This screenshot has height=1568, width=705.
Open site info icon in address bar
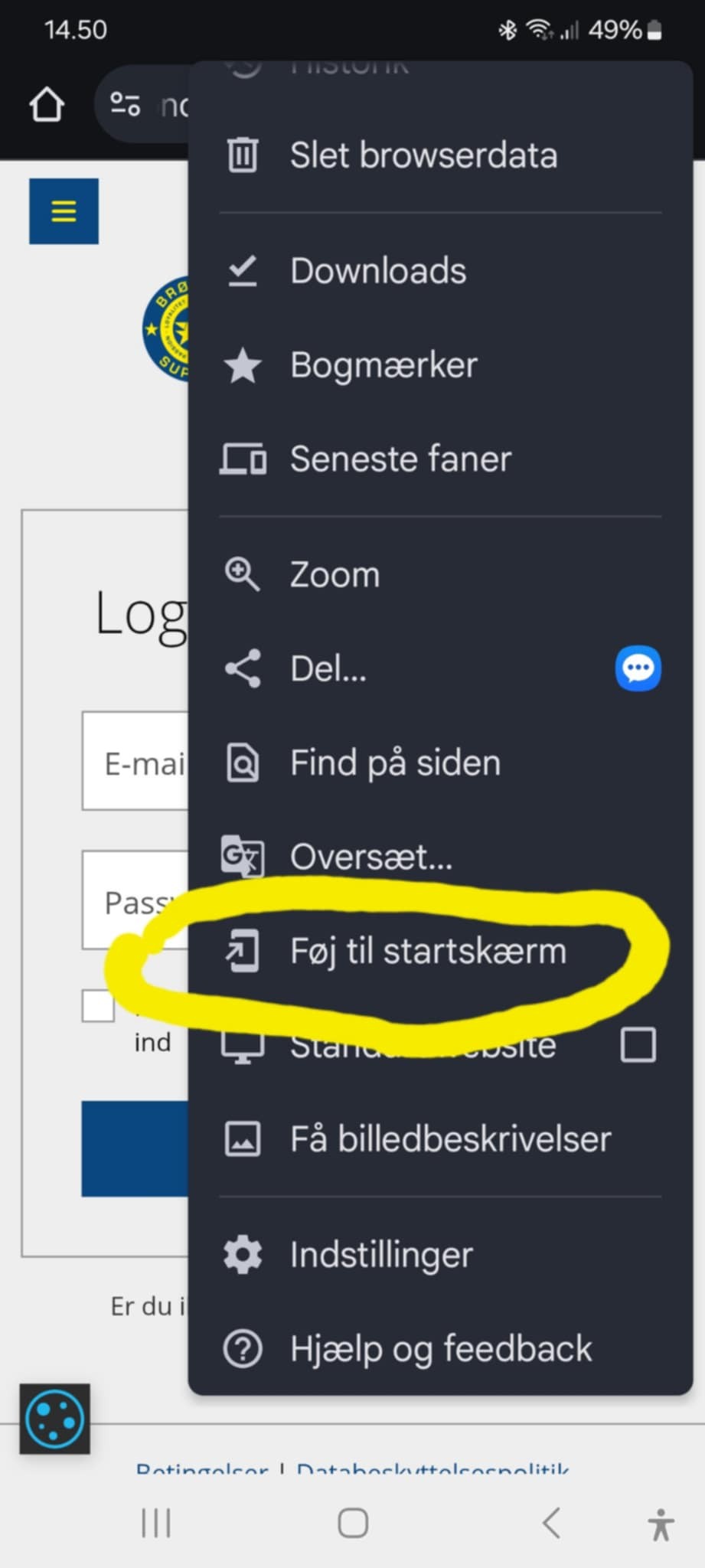coord(125,104)
